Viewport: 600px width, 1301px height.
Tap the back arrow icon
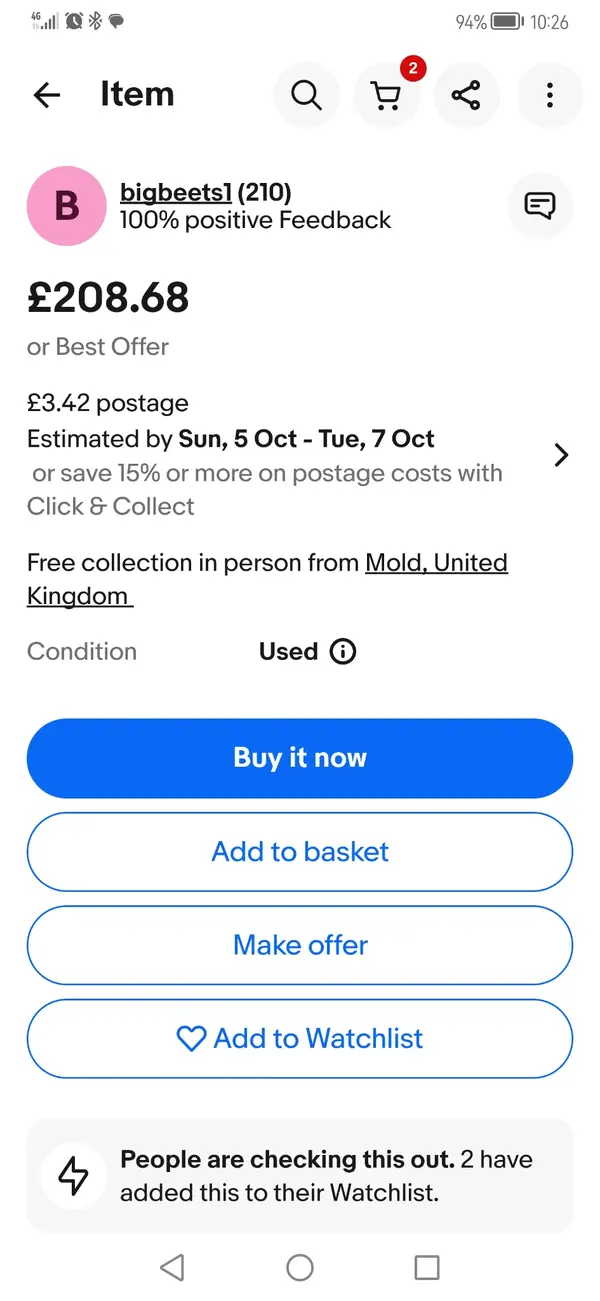tap(47, 95)
